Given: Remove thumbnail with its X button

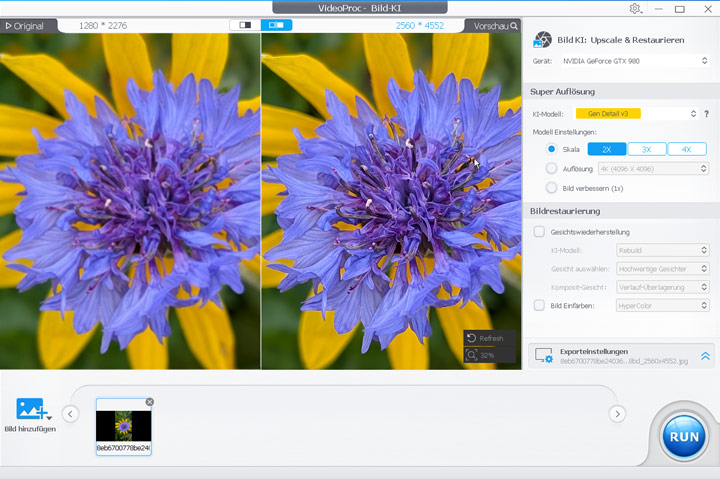Looking at the screenshot, I should pos(149,402).
